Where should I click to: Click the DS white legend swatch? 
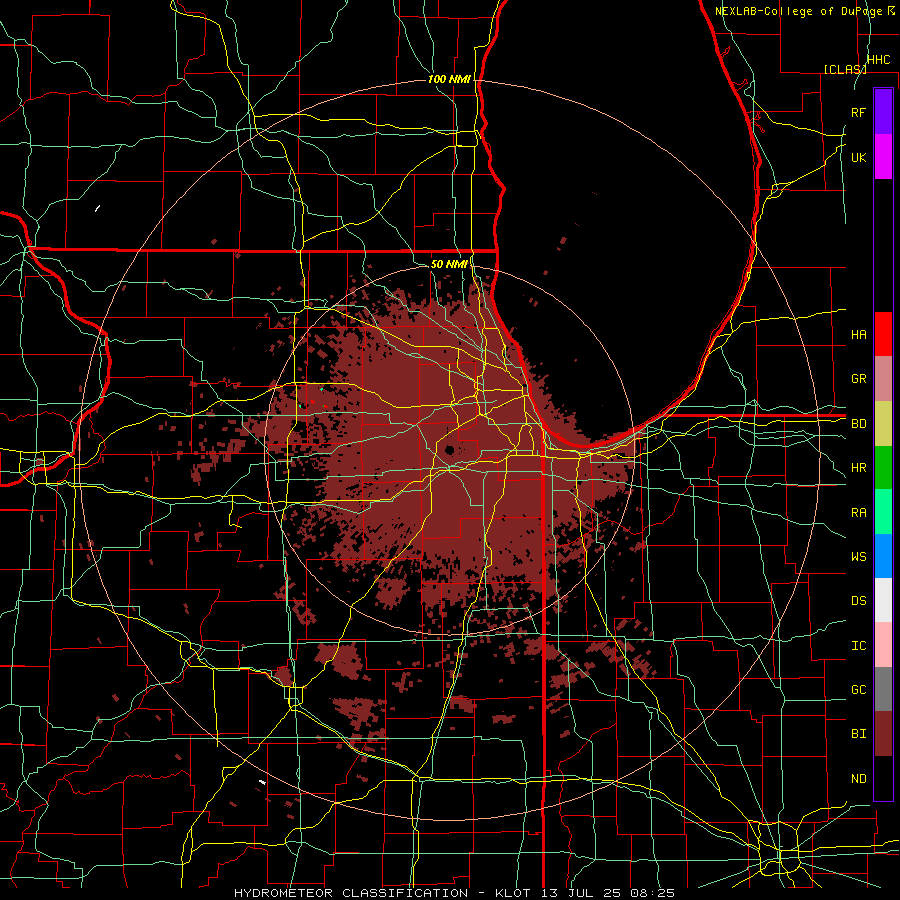(883, 600)
